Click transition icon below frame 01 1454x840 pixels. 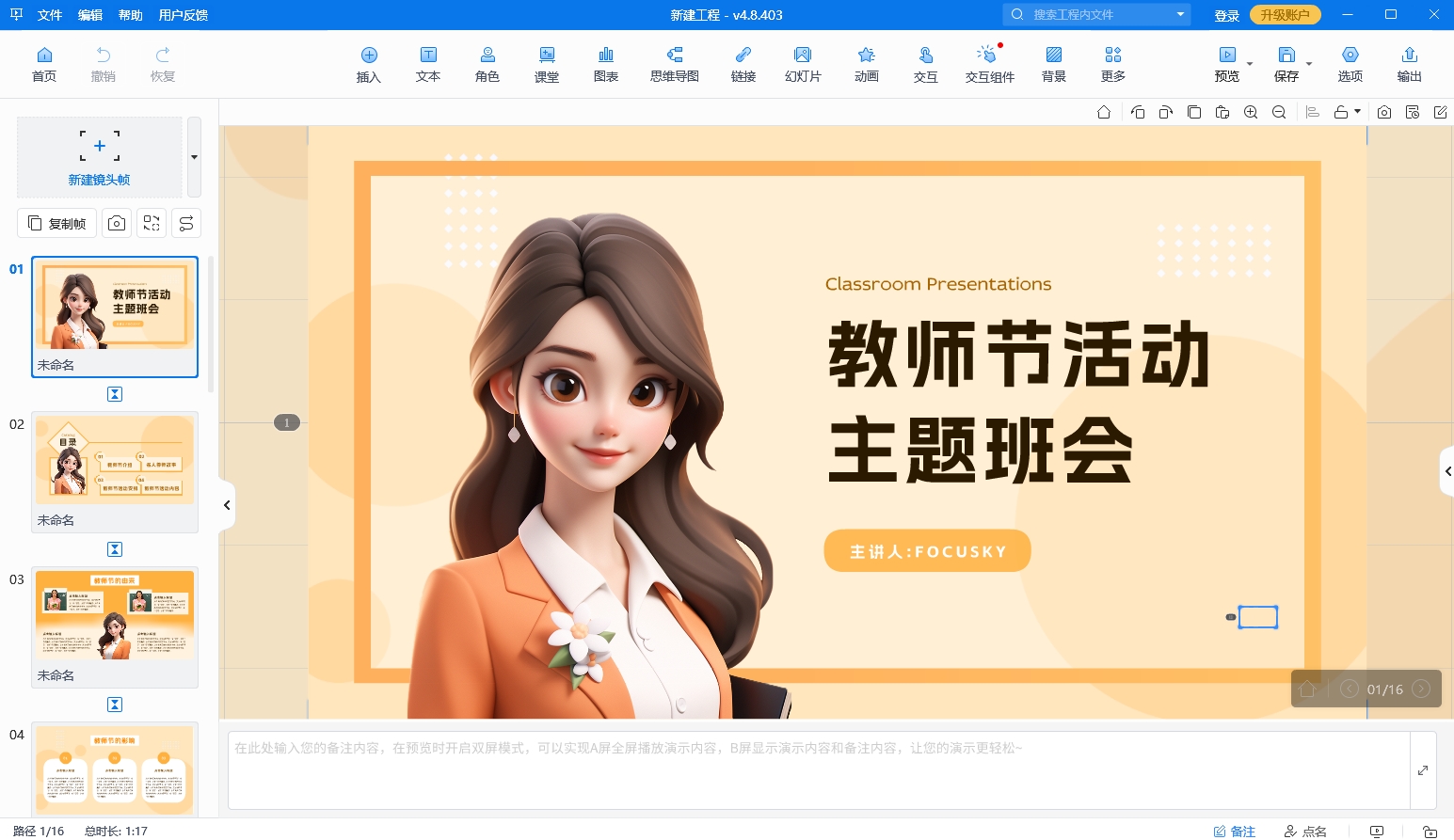[115, 394]
